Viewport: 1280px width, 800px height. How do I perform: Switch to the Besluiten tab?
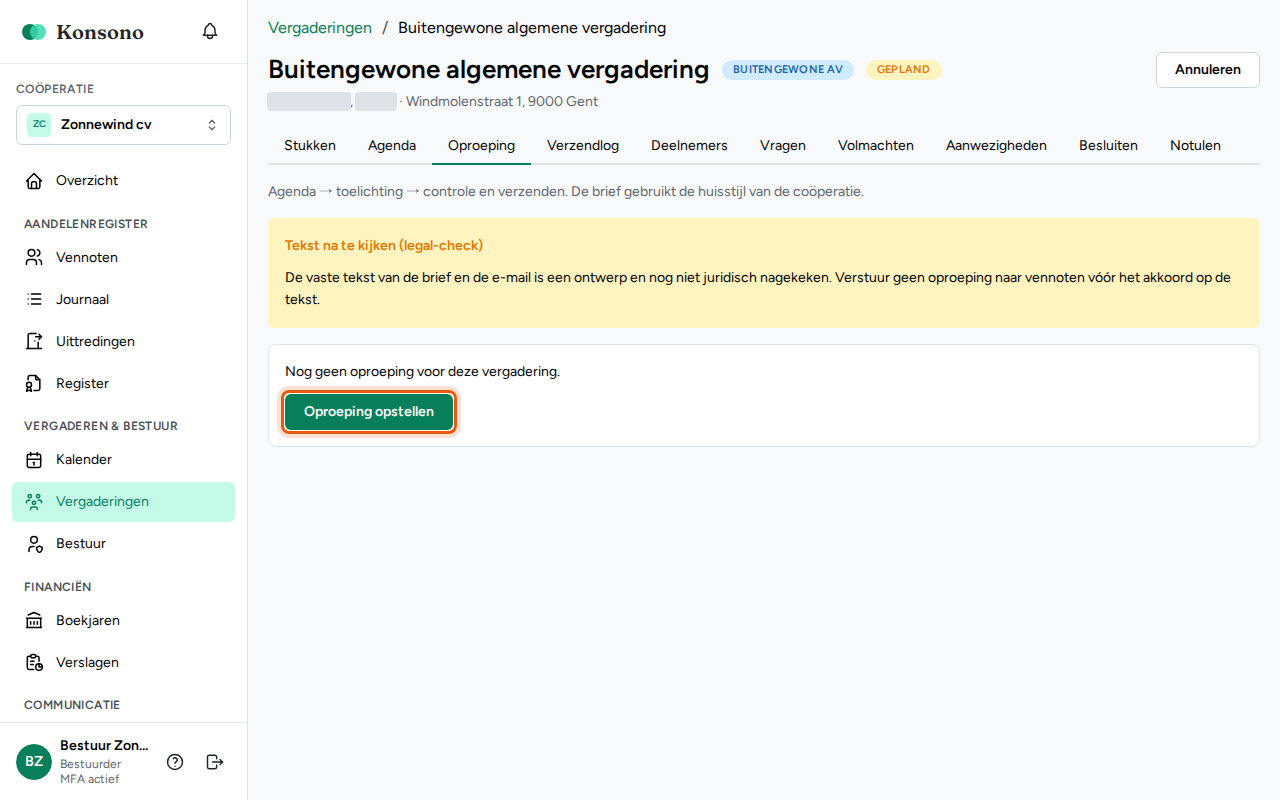[1108, 146]
